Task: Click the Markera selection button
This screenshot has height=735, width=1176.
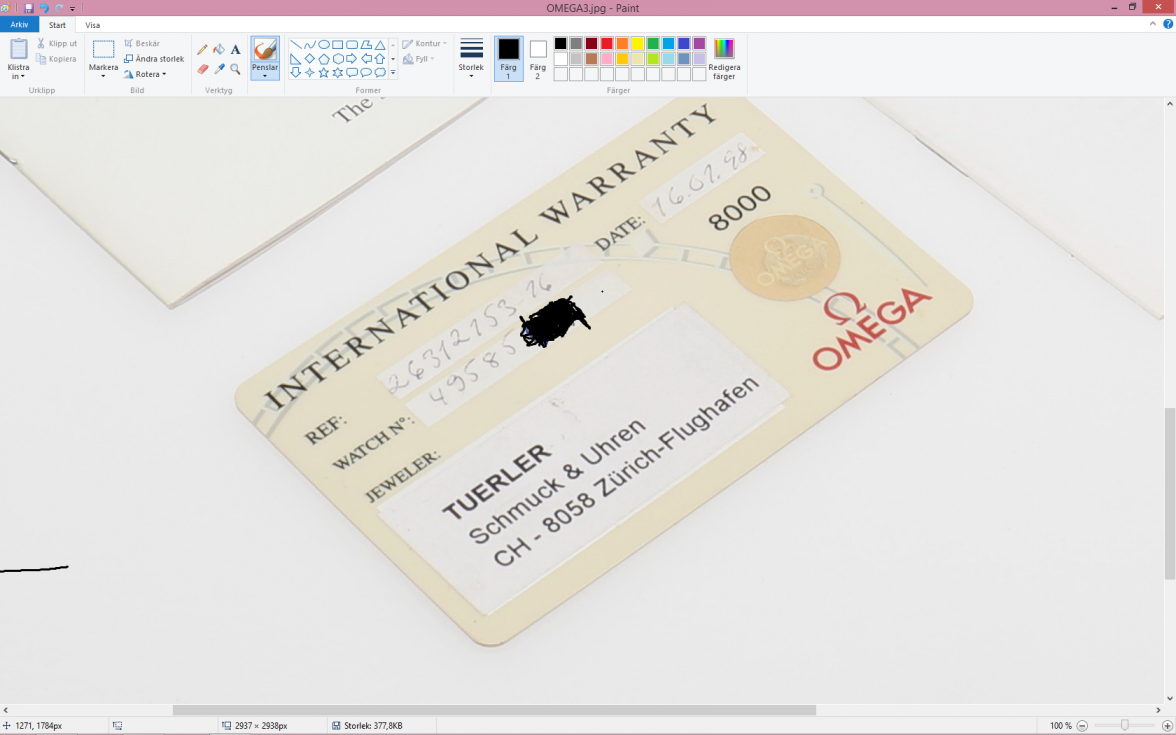Action: (x=103, y=58)
